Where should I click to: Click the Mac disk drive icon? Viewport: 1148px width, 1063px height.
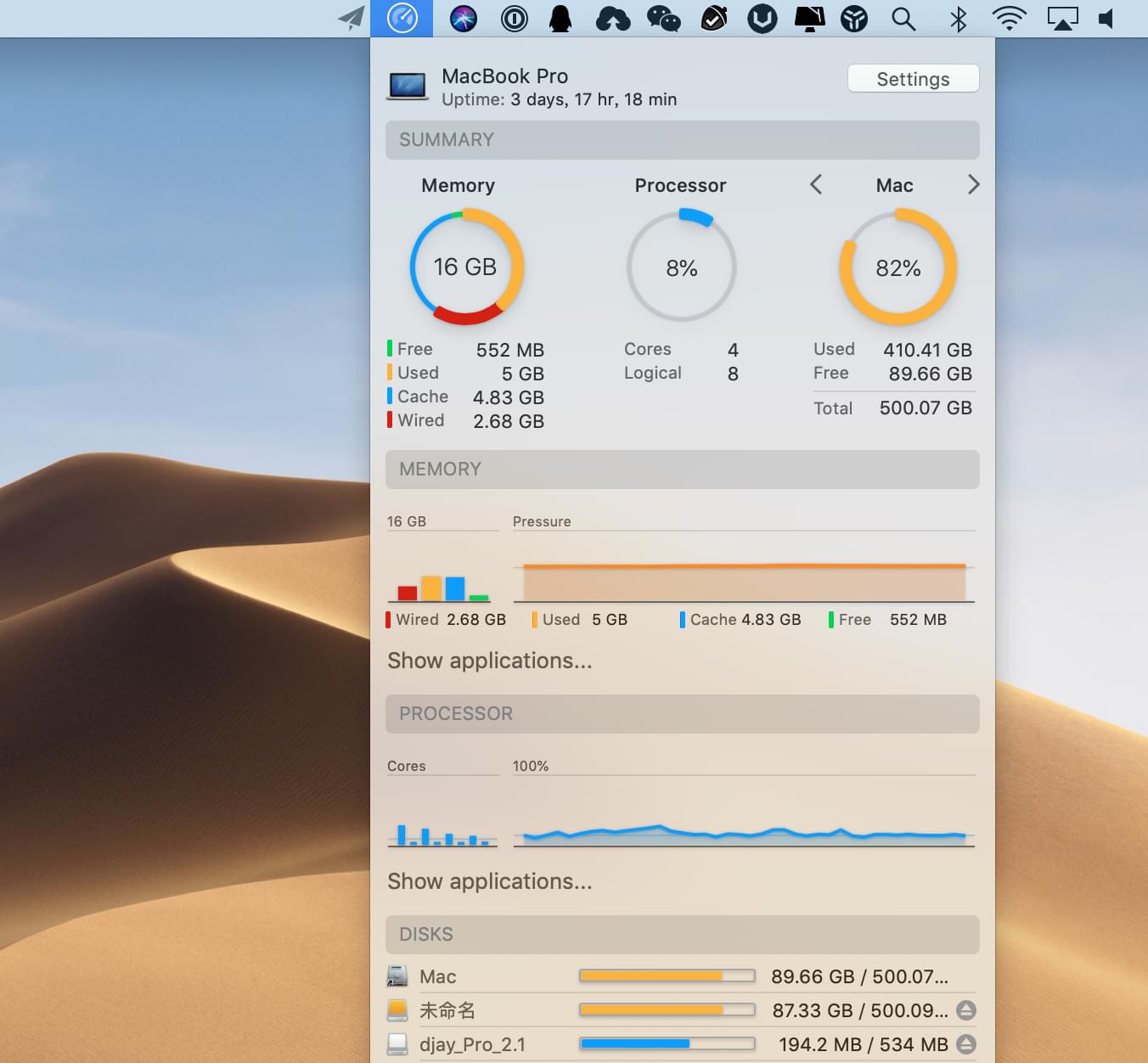click(x=397, y=976)
